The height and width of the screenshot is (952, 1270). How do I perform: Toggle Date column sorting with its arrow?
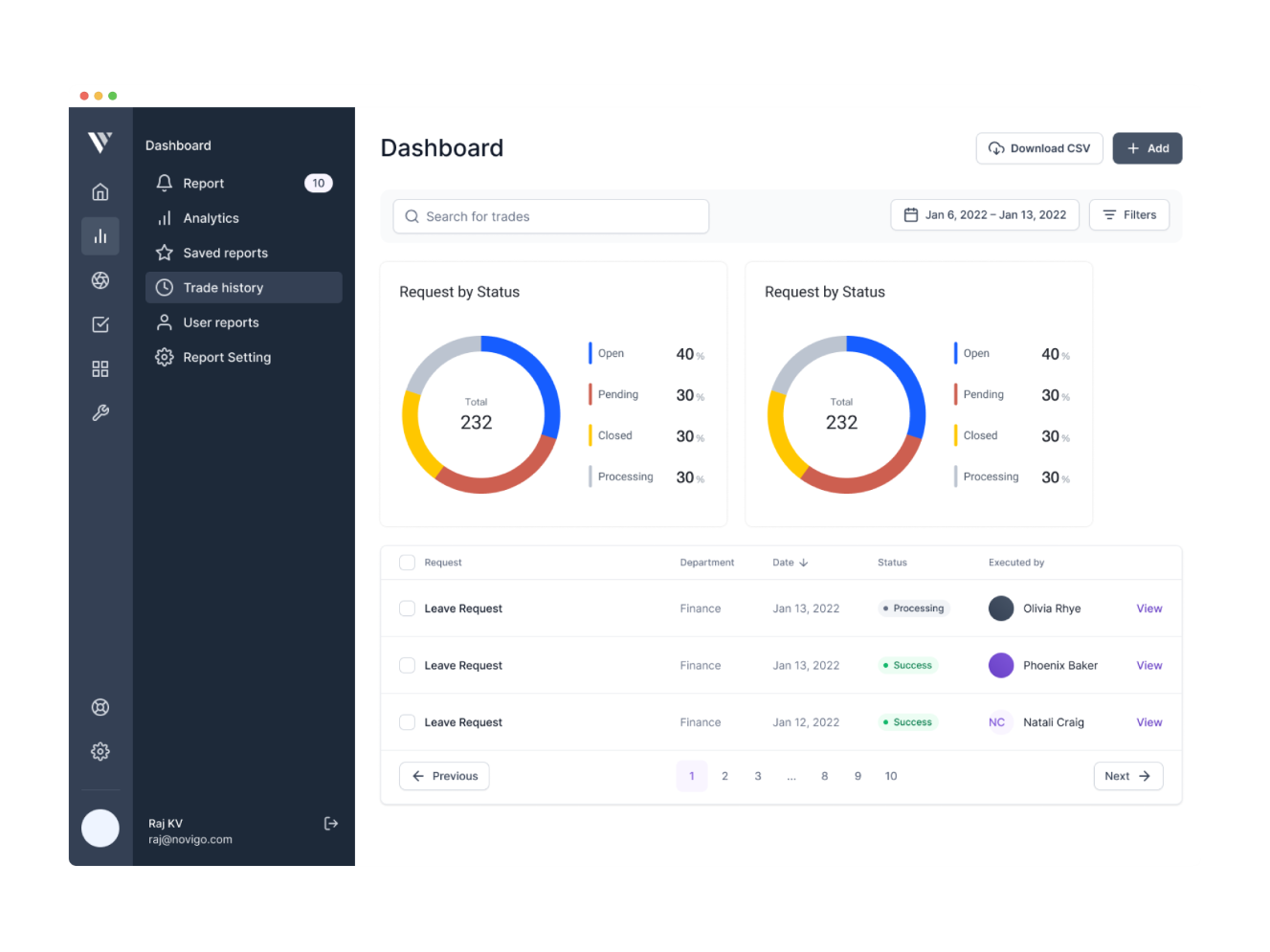click(x=804, y=562)
